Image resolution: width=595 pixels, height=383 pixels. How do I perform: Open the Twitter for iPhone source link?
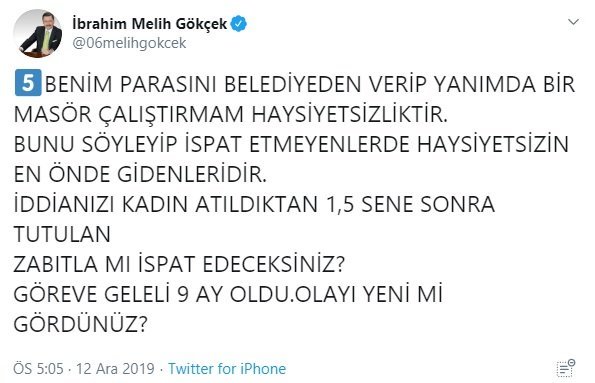227,369
